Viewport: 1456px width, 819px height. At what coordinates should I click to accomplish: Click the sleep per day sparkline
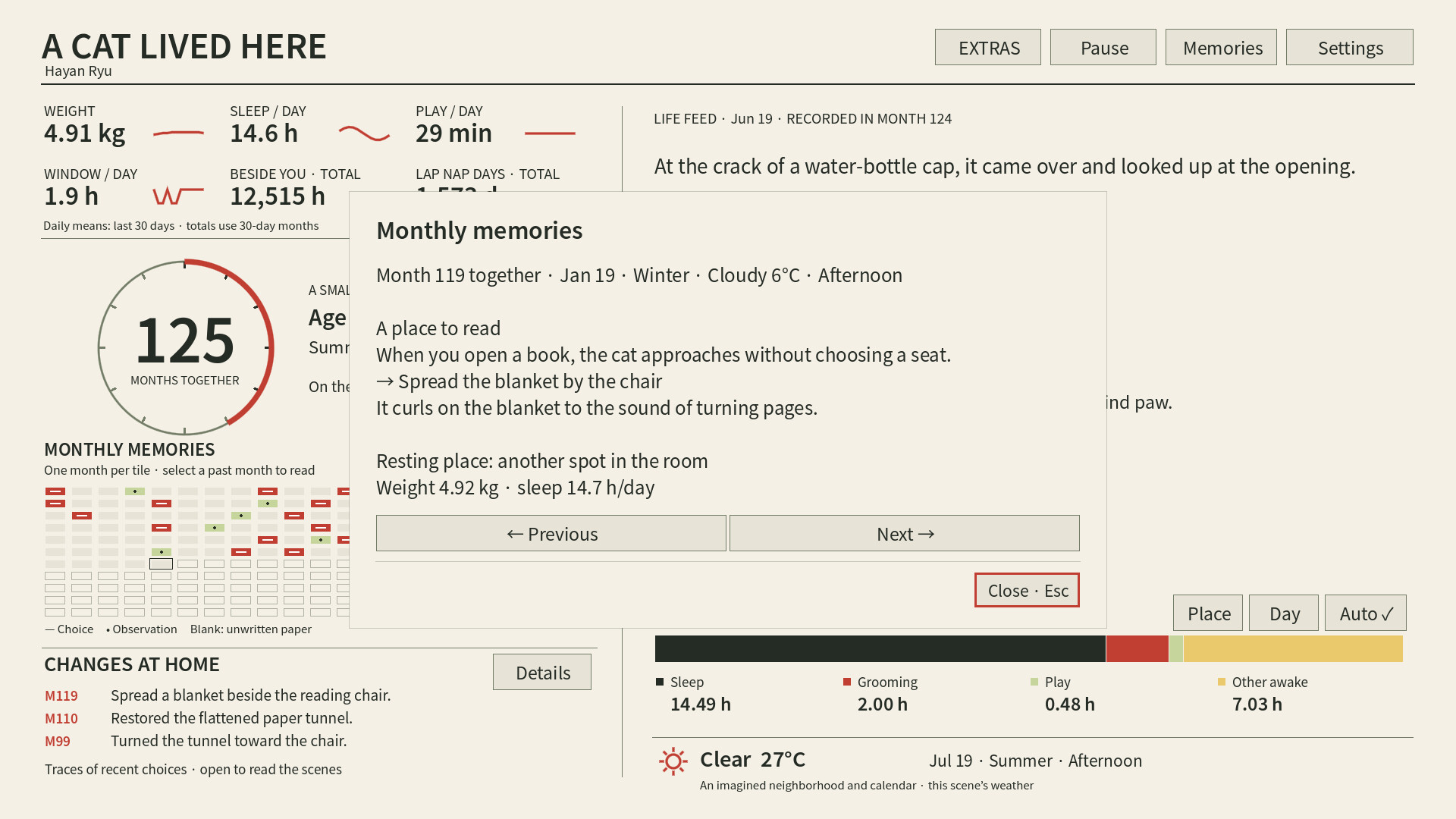[x=364, y=133]
